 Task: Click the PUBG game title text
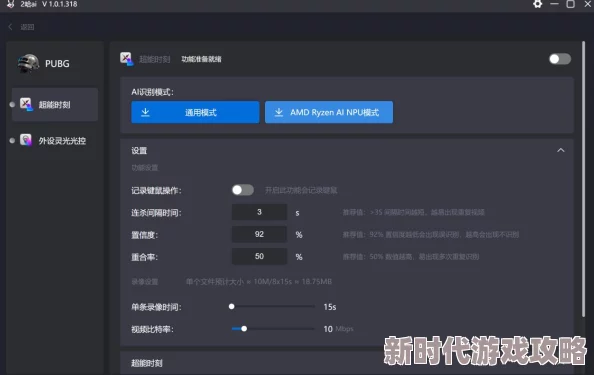[57, 64]
